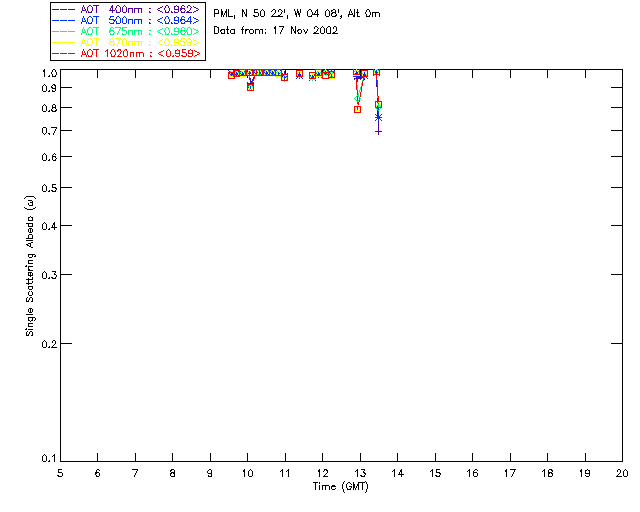
Task: Select the 'Data from: 17 Nov 2002' line
Action: [276, 31]
